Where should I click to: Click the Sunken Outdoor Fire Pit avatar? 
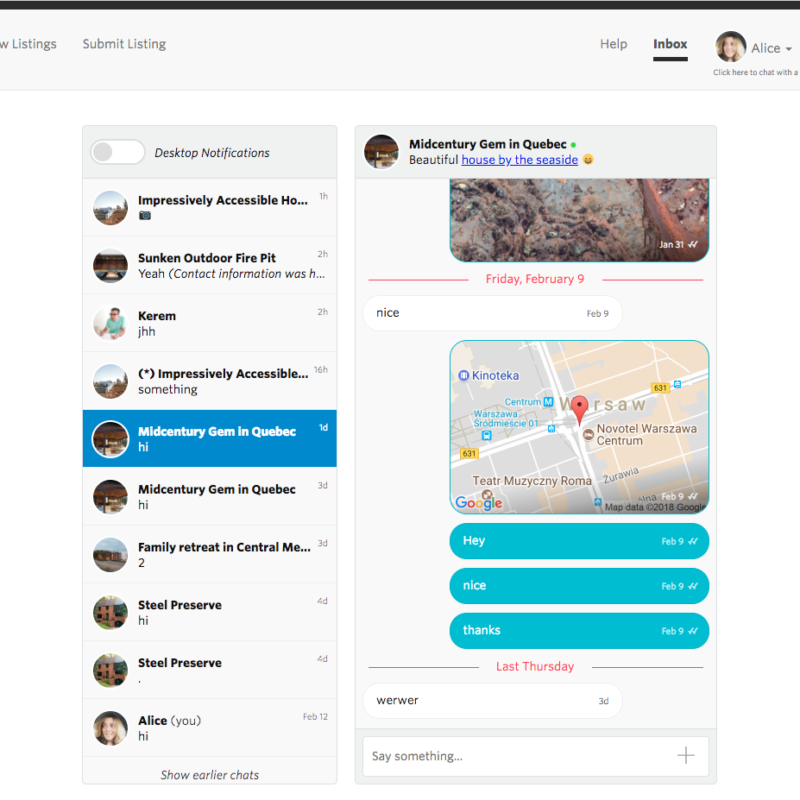(110, 265)
